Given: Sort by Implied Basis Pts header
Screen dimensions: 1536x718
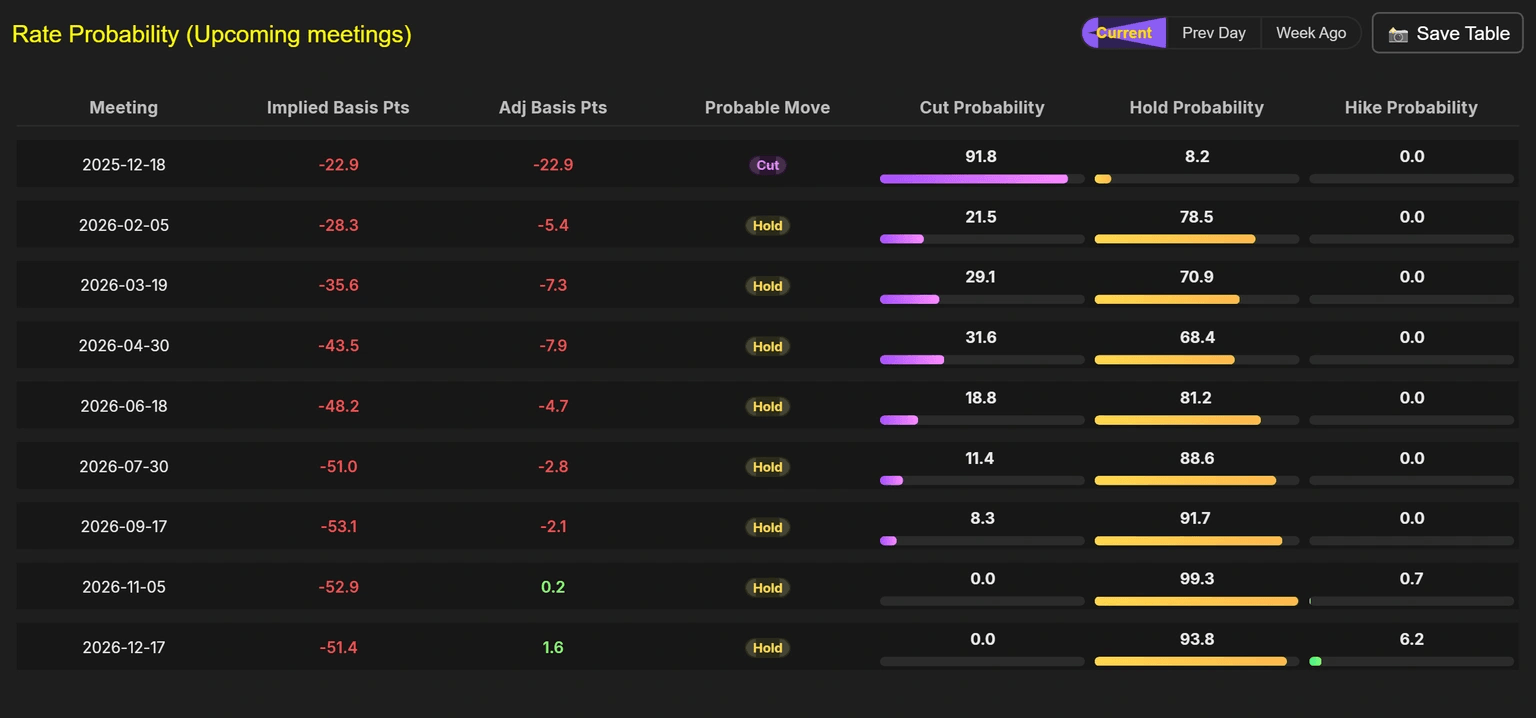Looking at the screenshot, I should pos(338,107).
